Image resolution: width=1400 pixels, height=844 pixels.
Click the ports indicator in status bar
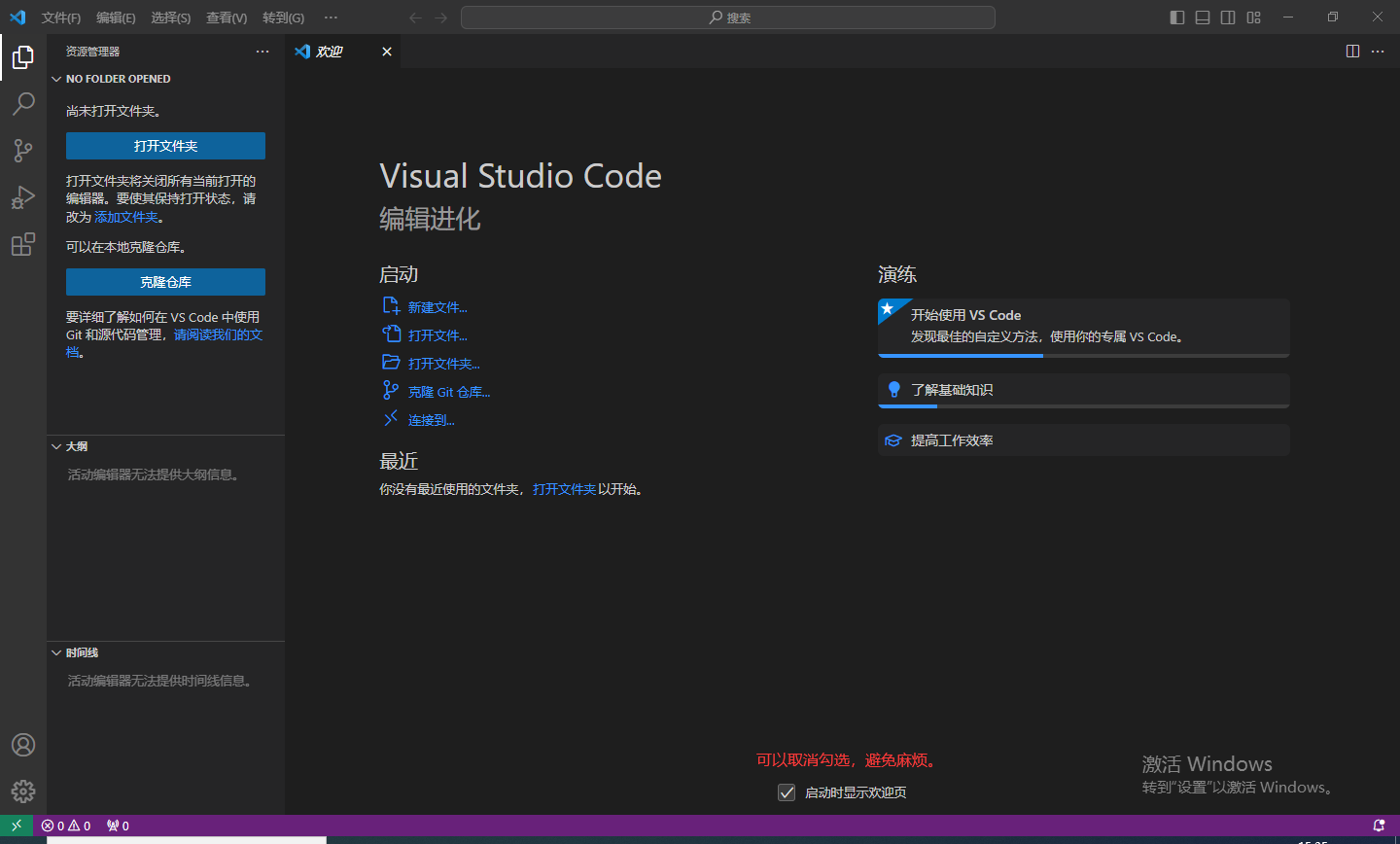tap(118, 826)
